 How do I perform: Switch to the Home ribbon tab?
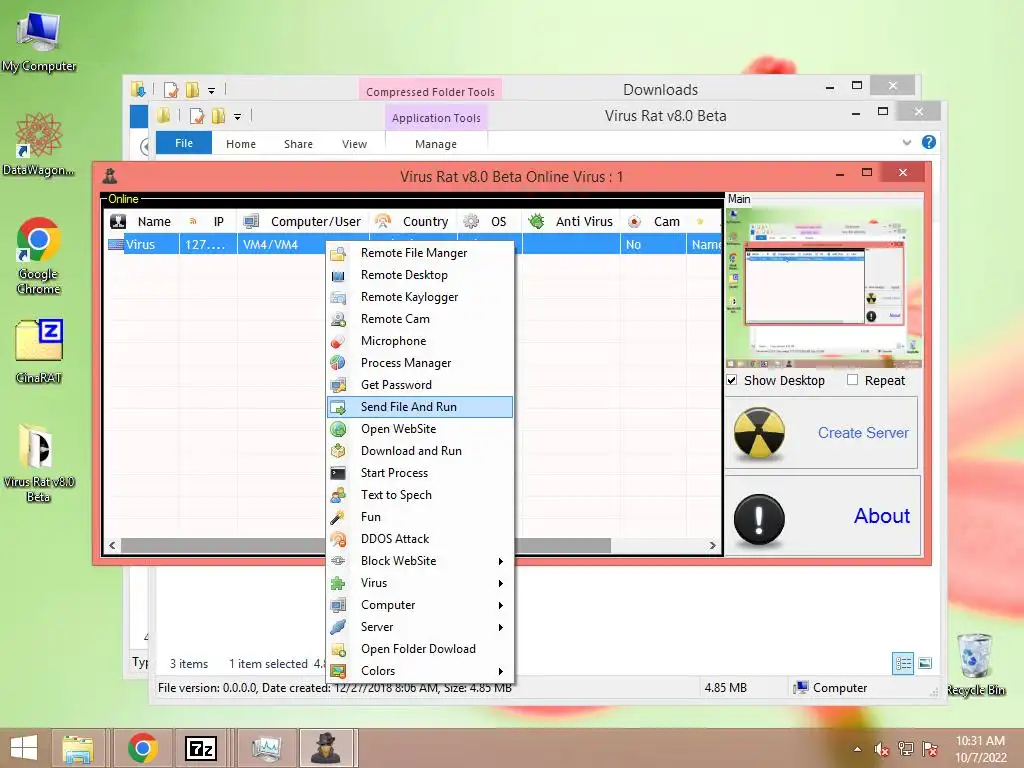241,144
